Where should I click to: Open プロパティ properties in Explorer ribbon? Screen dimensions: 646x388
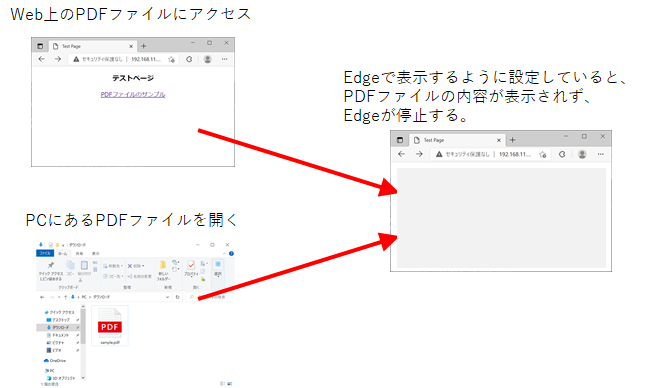pyautogui.click(x=191, y=269)
